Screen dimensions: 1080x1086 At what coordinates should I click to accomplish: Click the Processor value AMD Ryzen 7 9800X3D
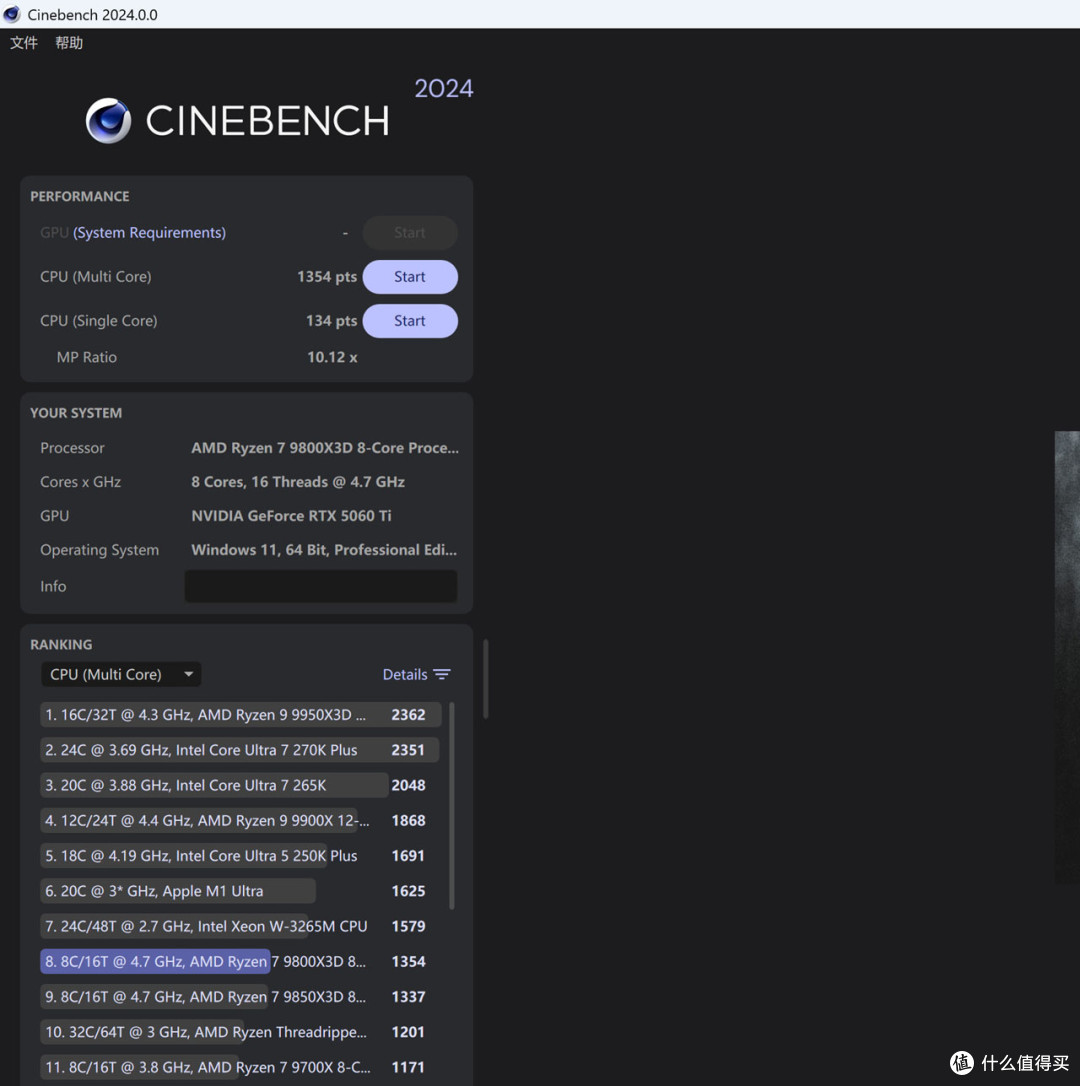tap(325, 448)
